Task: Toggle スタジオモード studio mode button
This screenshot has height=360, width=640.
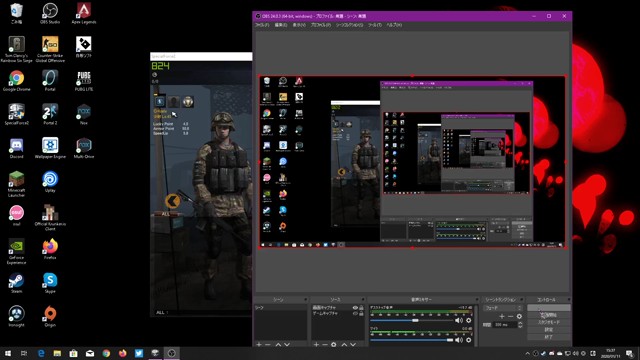Action: [549, 322]
